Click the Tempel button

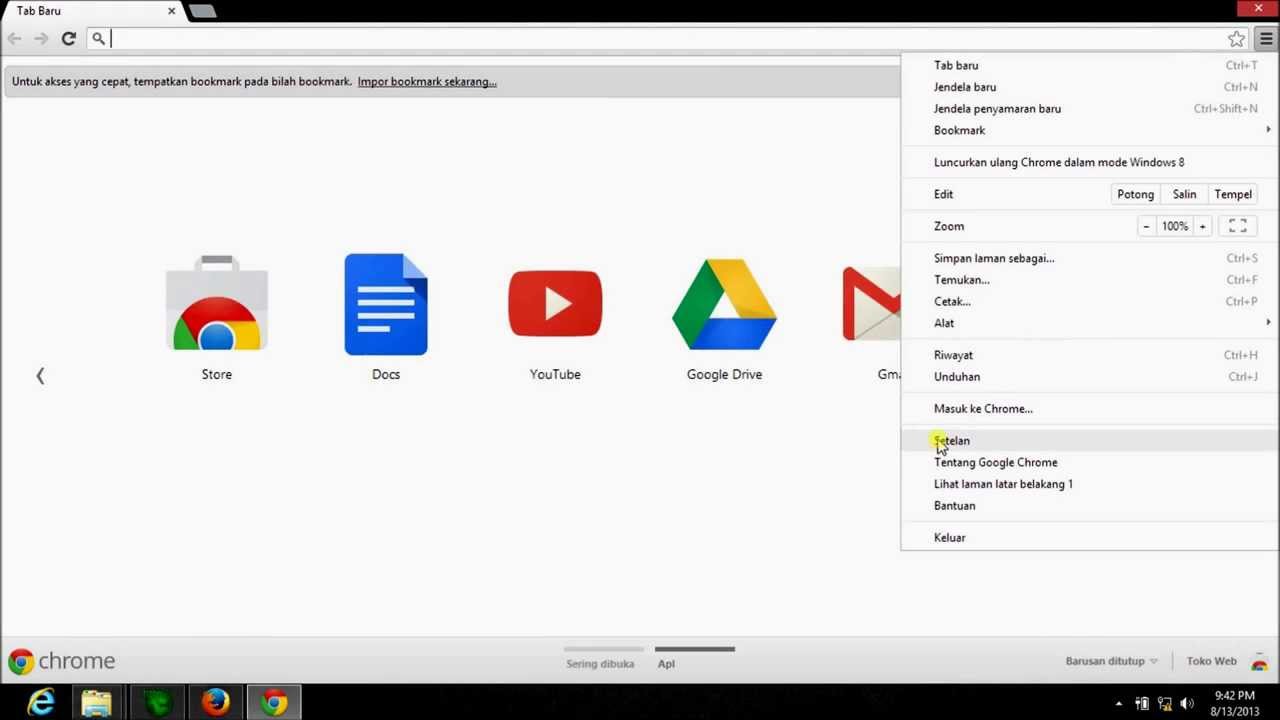tap(1233, 194)
